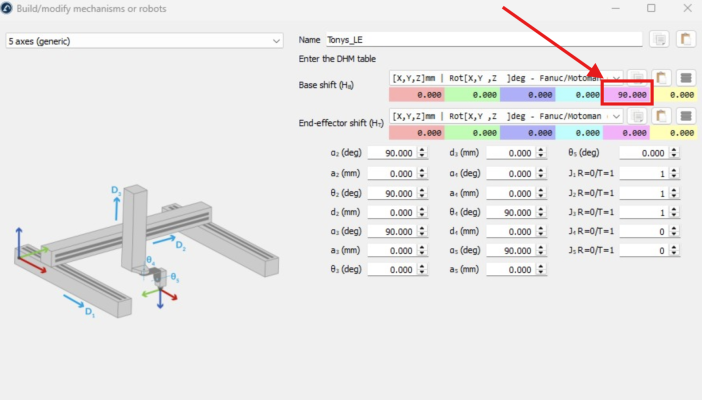Increase θ₅ (deg) with its up arrow

tap(674, 150)
